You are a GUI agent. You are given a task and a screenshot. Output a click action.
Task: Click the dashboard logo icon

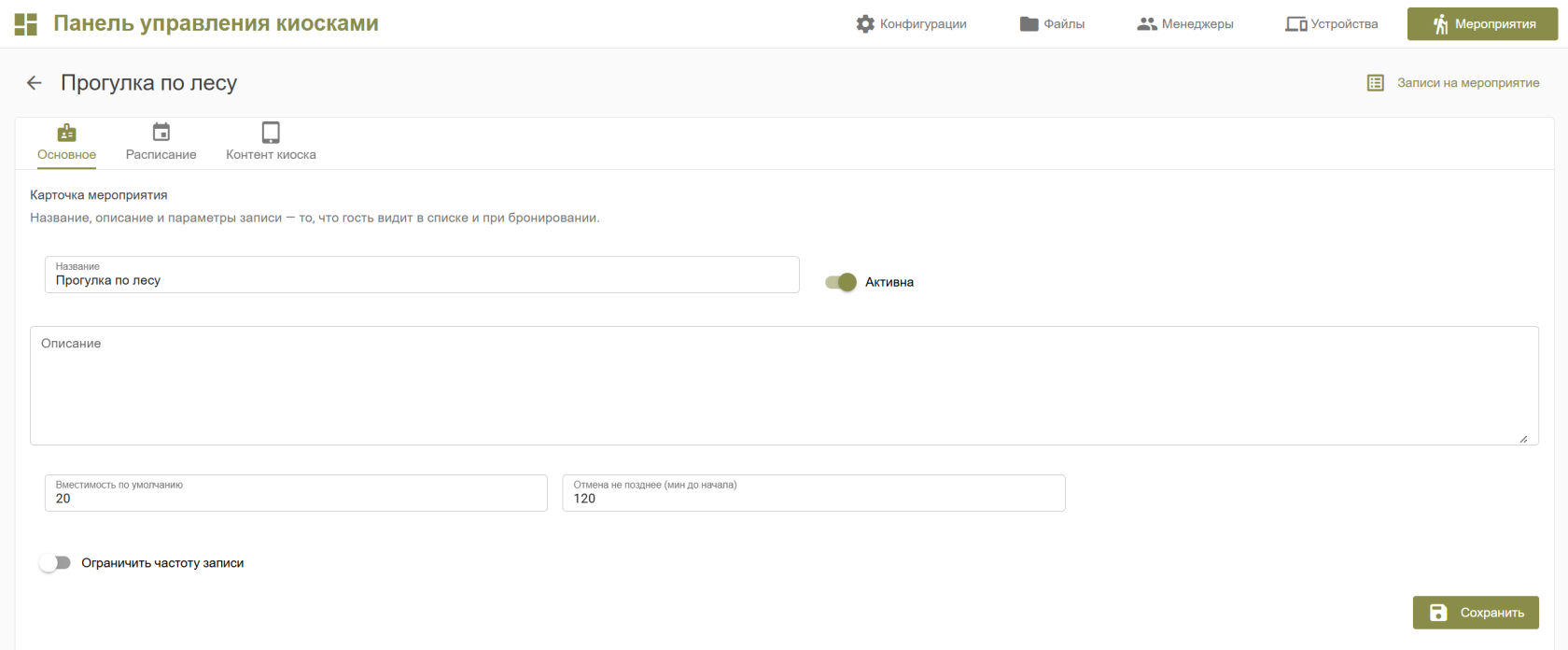click(x=26, y=24)
